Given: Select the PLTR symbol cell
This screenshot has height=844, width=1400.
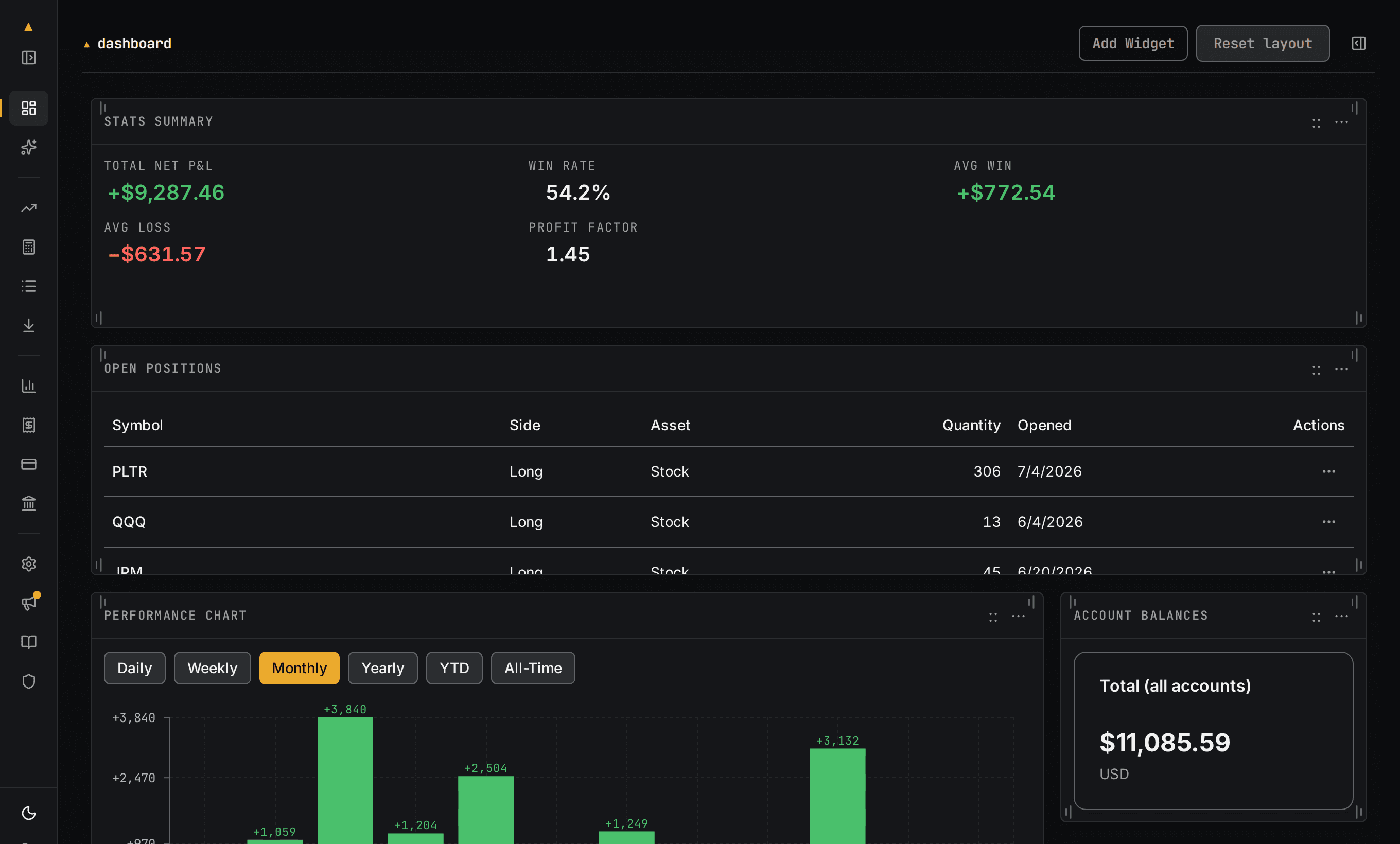Looking at the screenshot, I should (x=130, y=471).
